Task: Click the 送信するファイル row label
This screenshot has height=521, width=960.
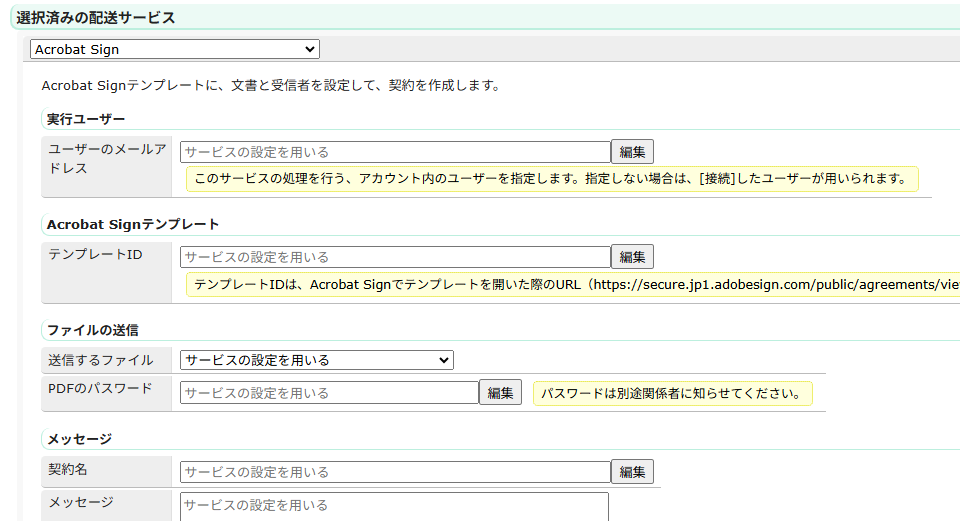Action: click(x=100, y=360)
